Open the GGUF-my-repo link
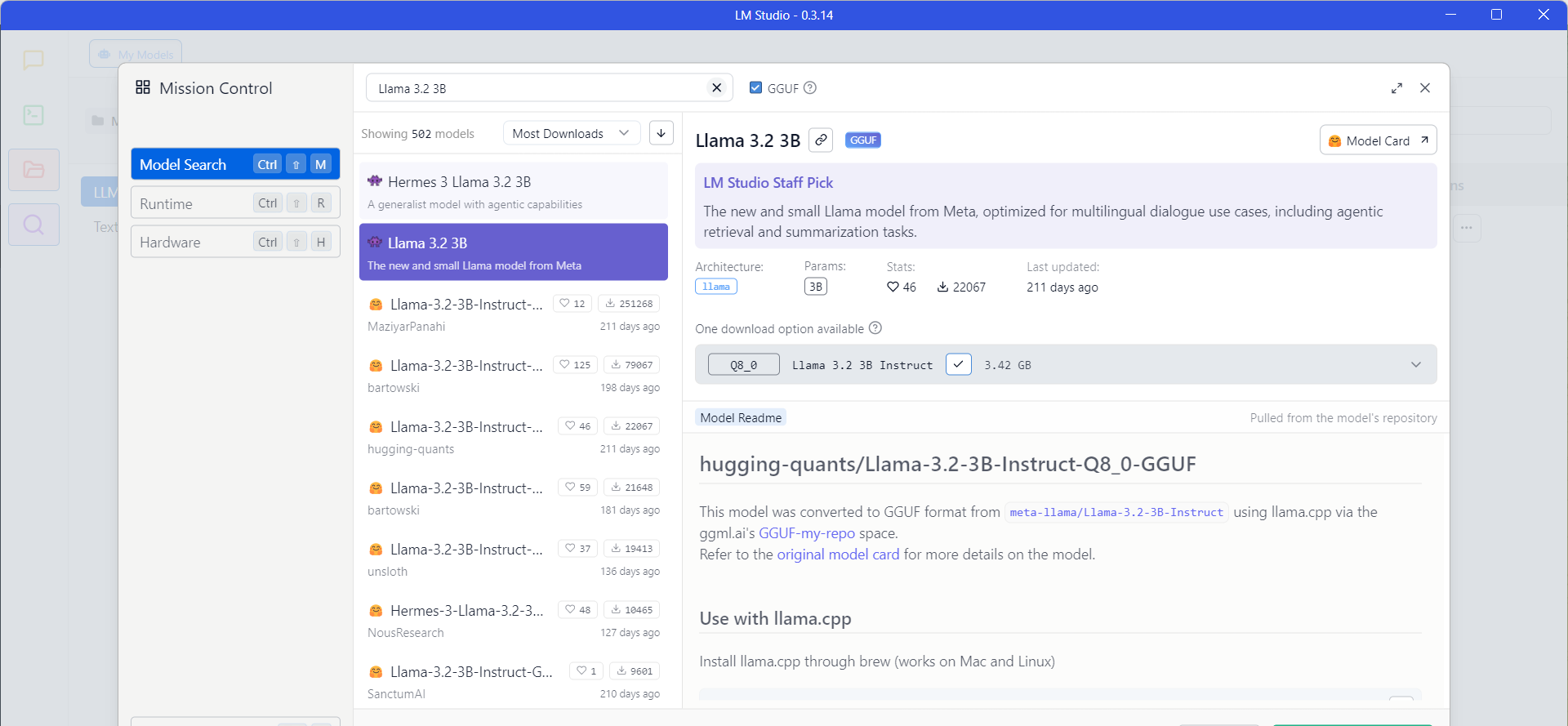1568x726 pixels. tap(807, 533)
